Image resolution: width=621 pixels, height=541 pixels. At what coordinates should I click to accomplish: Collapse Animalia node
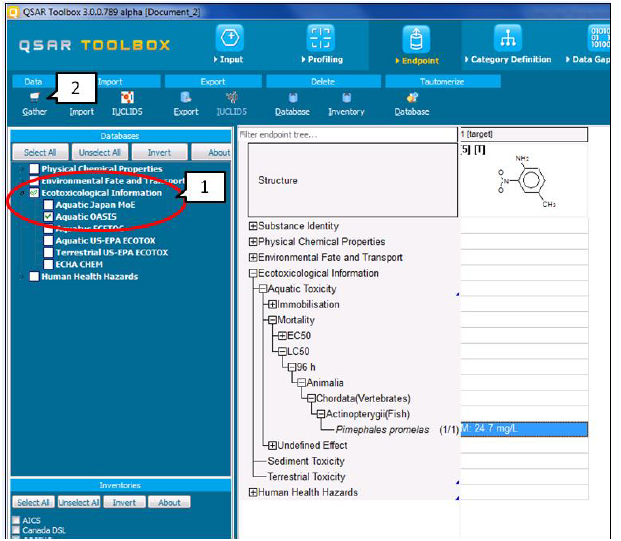pos(301,383)
